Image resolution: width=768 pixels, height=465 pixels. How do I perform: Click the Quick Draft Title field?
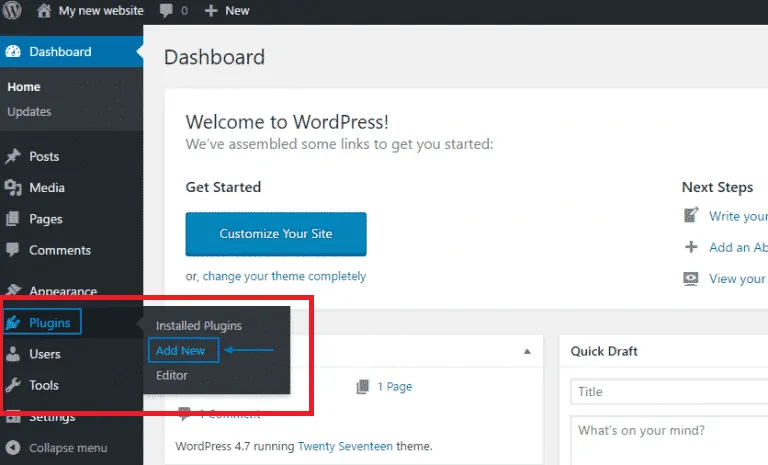[669, 392]
